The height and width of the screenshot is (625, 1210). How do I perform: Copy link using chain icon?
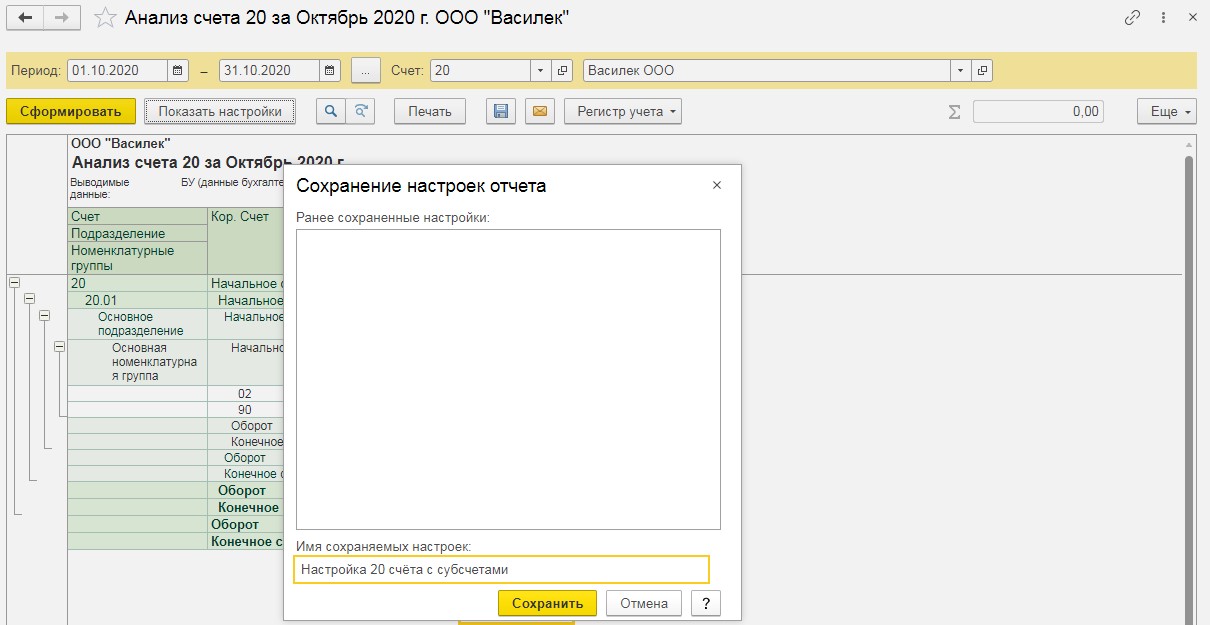point(1133,18)
